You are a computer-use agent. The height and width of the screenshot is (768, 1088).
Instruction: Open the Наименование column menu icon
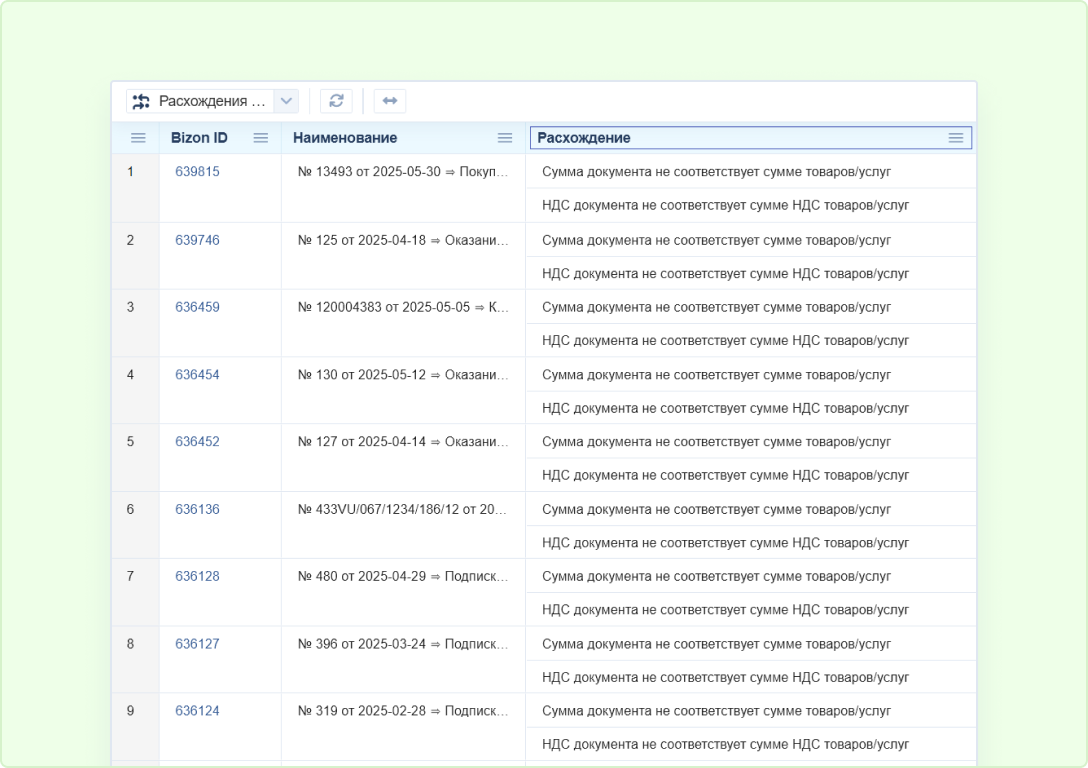pos(505,138)
